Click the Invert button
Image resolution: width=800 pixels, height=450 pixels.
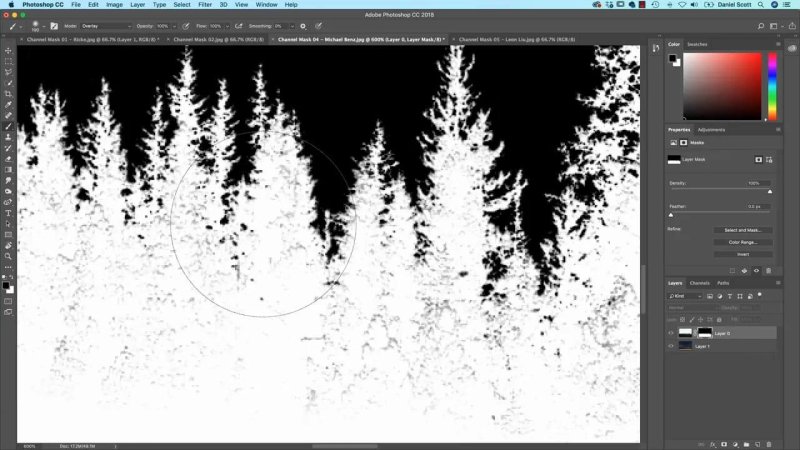pos(743,254)
